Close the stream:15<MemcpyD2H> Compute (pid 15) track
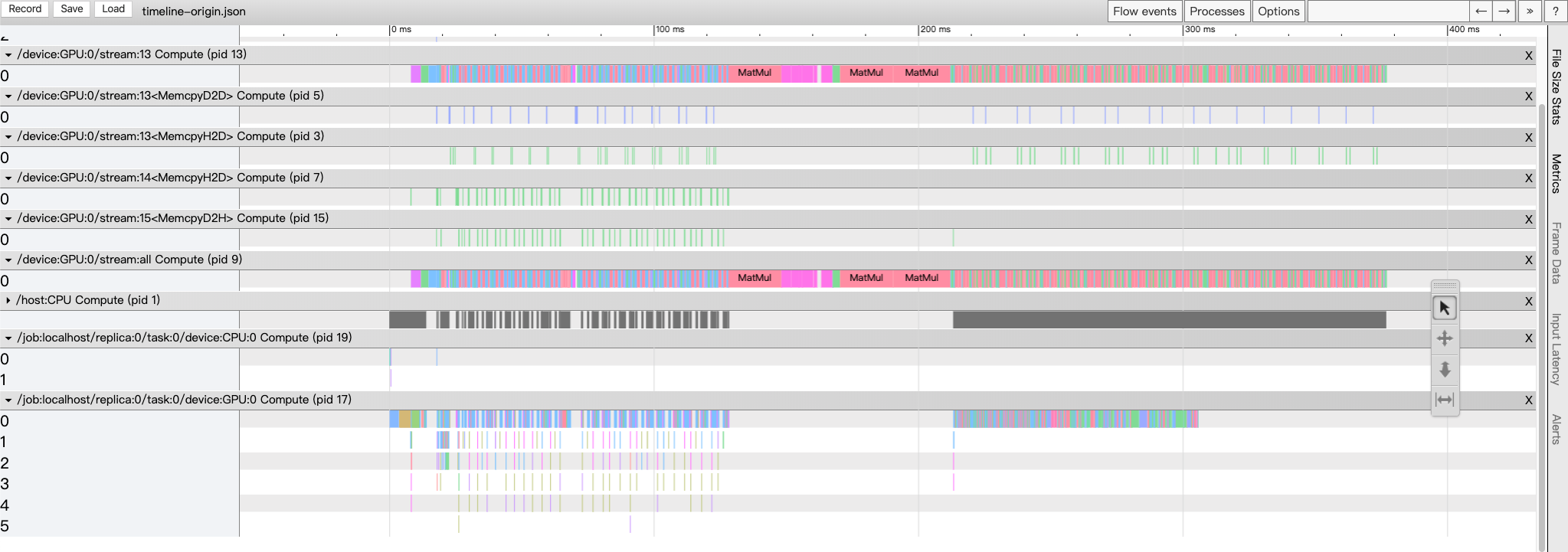This screenshot has height=552, width=1568. tap(1529, 219)
